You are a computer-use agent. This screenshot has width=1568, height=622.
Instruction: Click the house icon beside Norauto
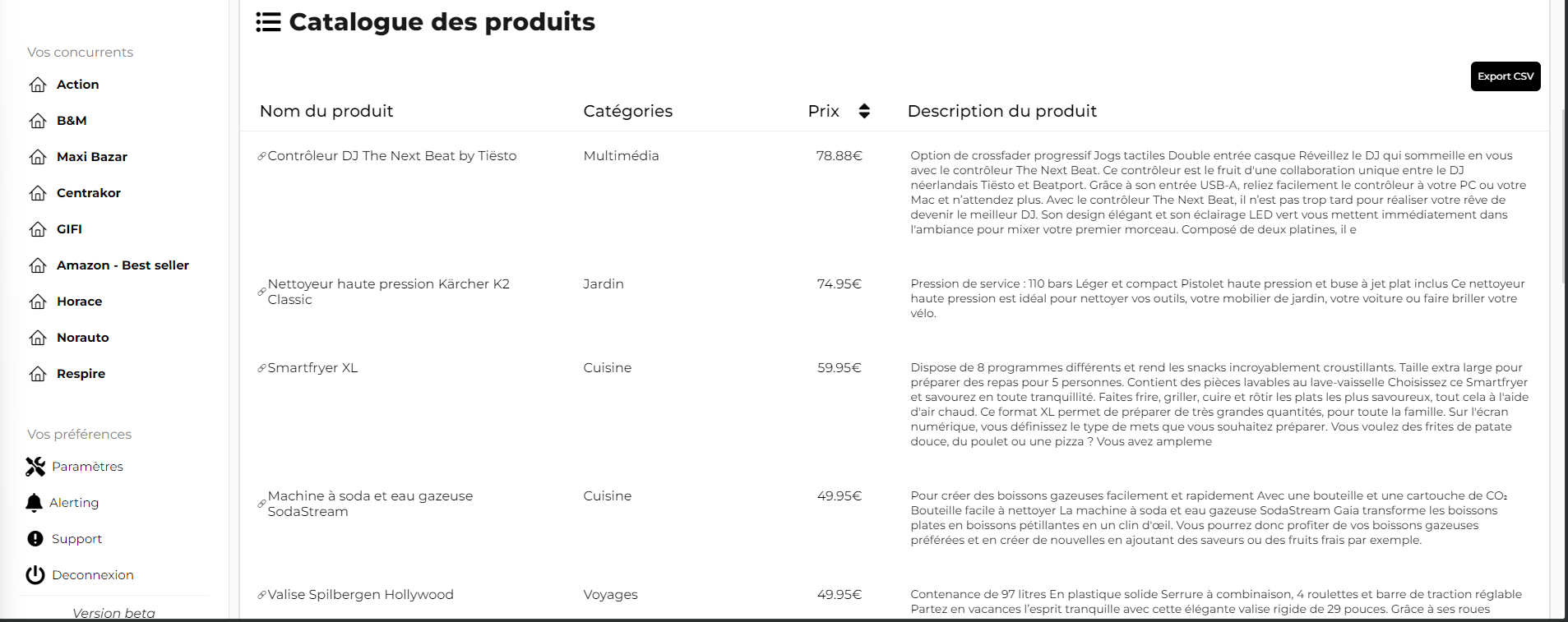38,338
